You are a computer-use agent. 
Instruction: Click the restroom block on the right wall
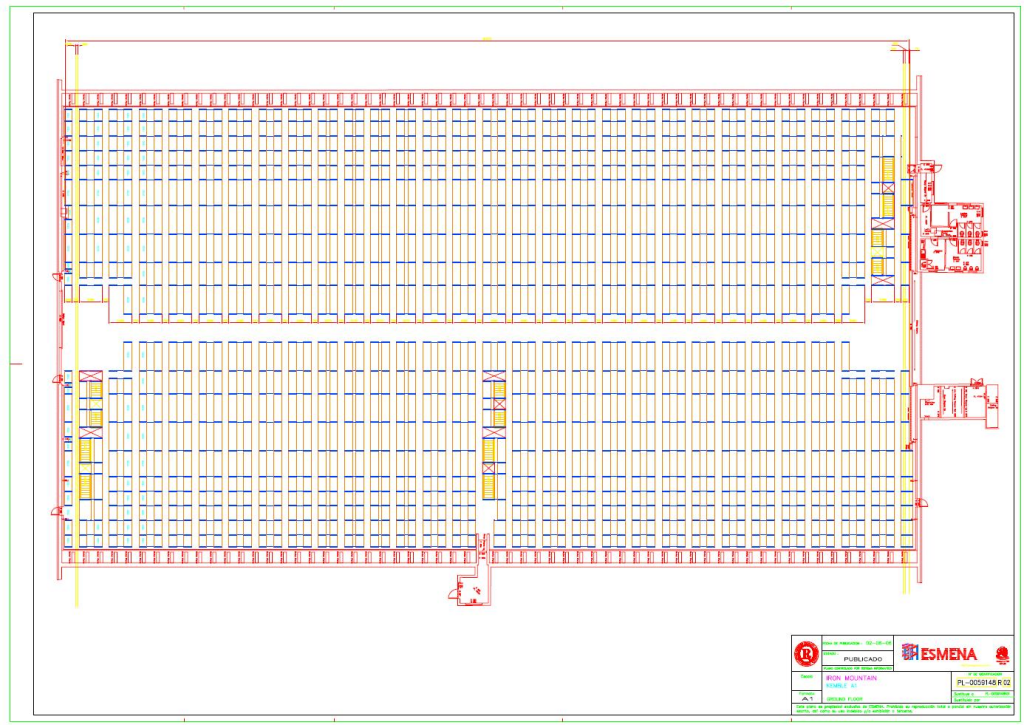click(x=952, y=238)
